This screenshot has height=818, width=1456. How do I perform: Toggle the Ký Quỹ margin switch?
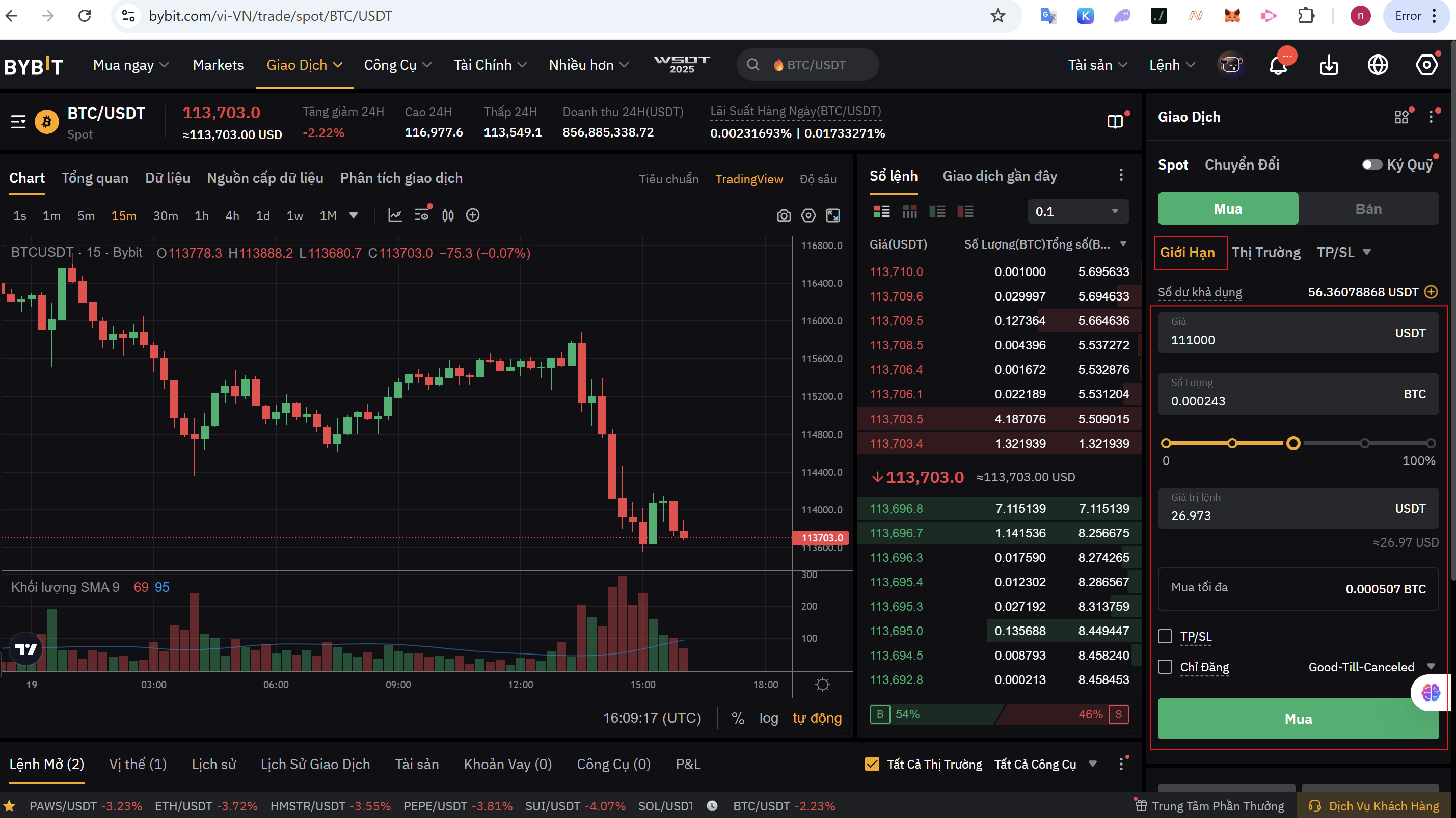1372,165
